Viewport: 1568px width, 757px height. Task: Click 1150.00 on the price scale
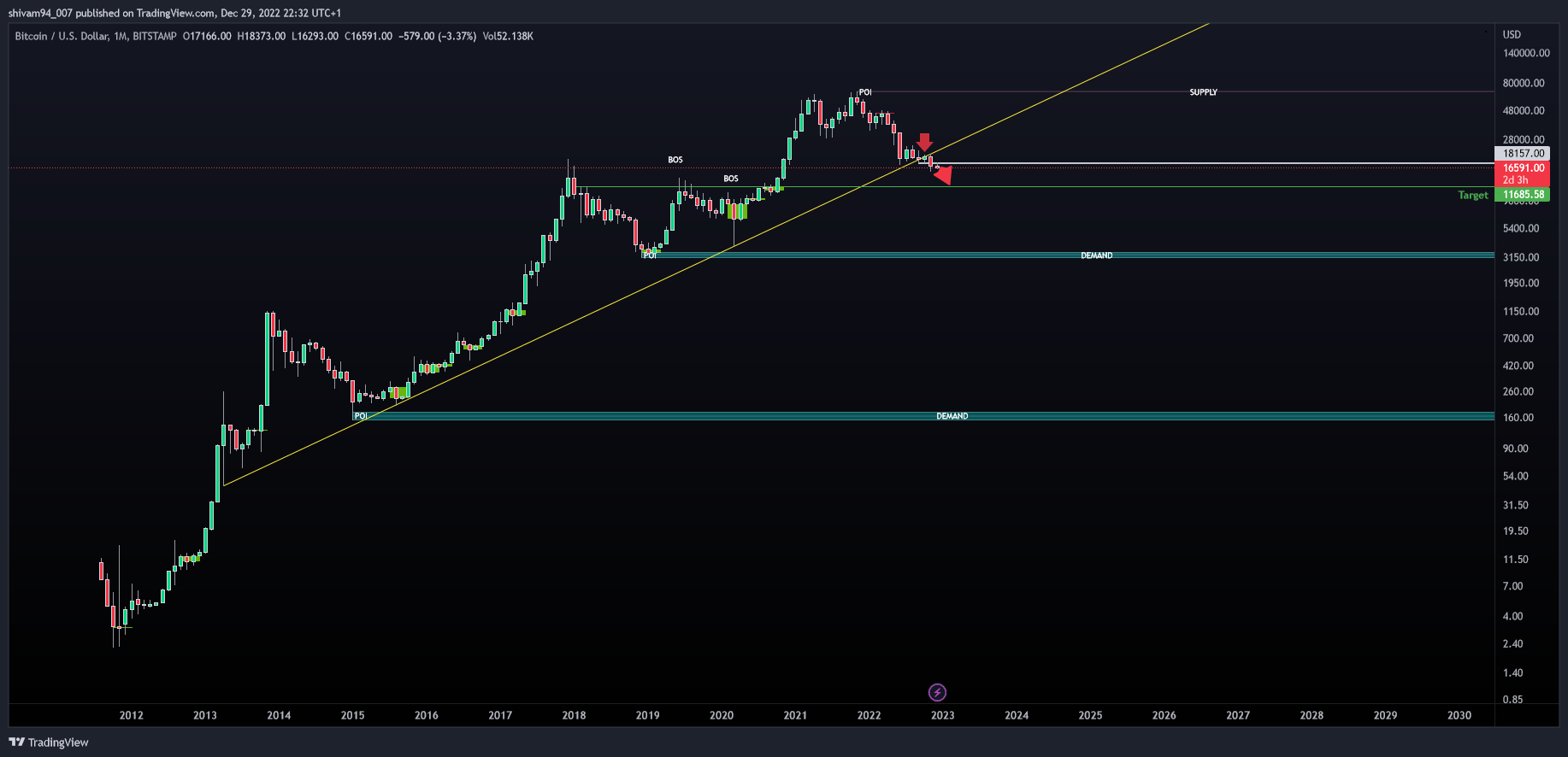[x=1521, y=312]
